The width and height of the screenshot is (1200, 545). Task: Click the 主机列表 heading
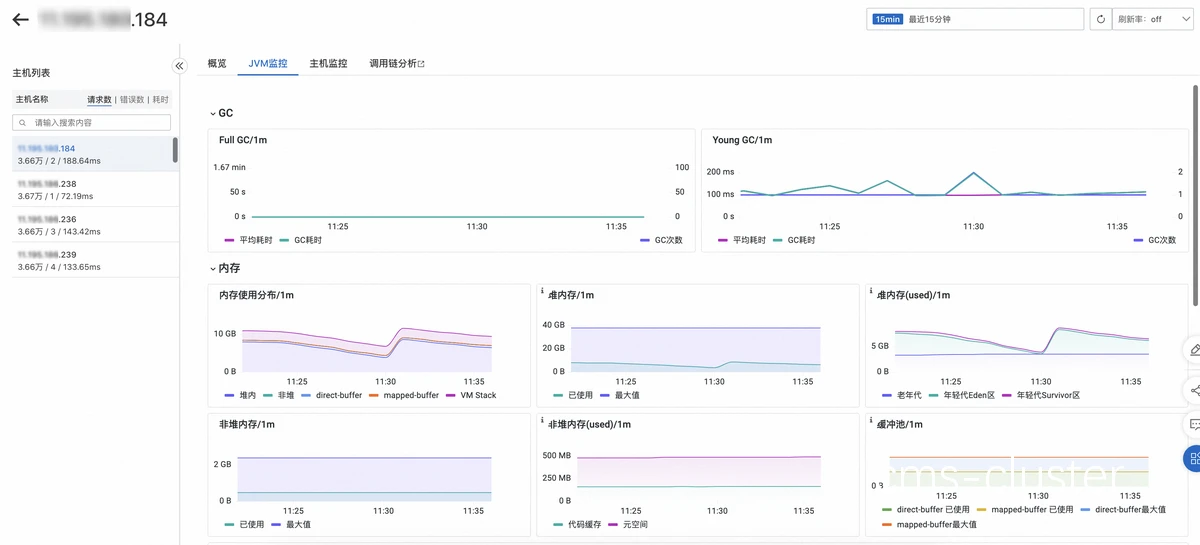[31, 73]
